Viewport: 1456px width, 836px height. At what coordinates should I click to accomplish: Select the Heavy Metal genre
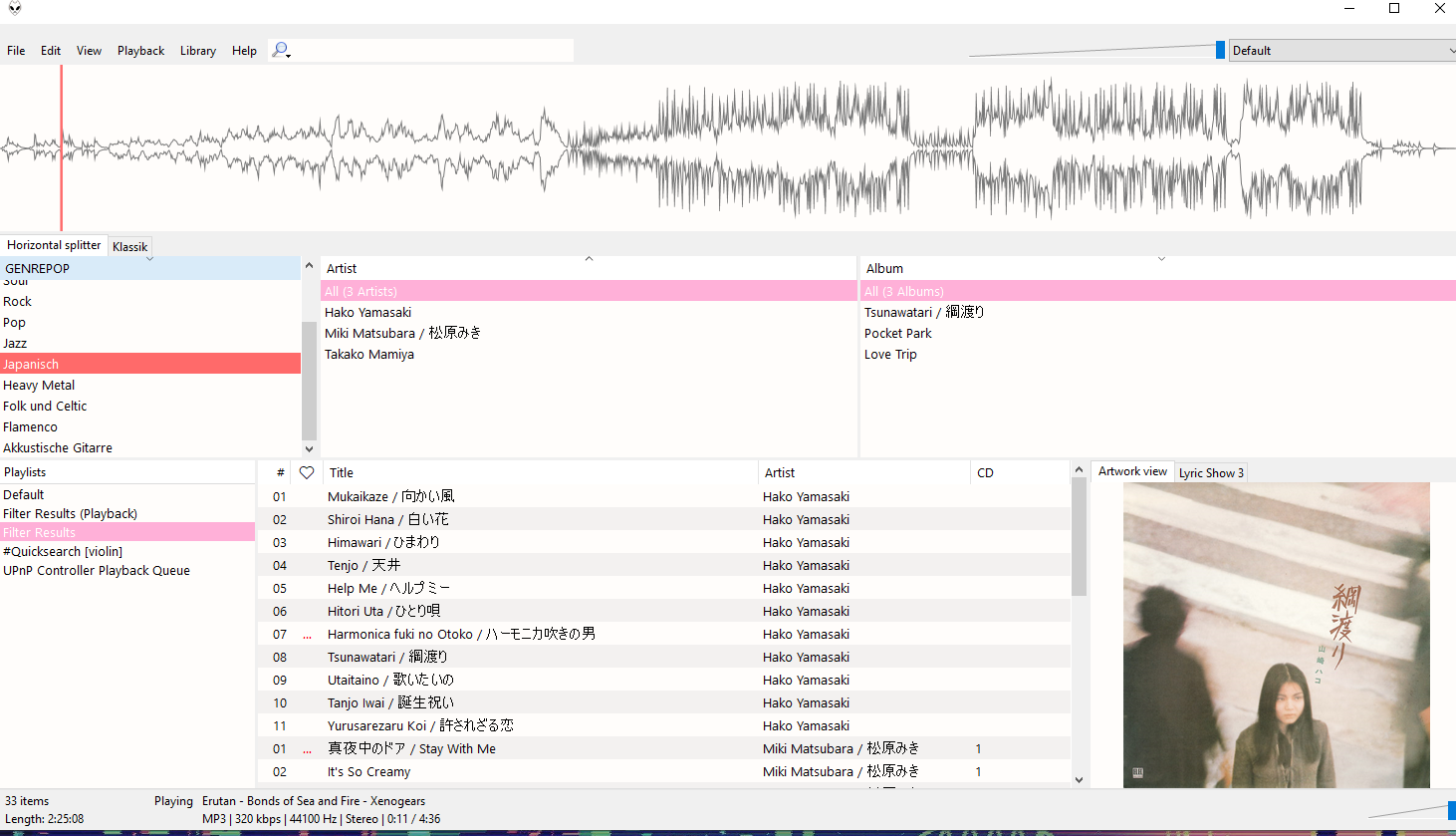coord(149,385)
